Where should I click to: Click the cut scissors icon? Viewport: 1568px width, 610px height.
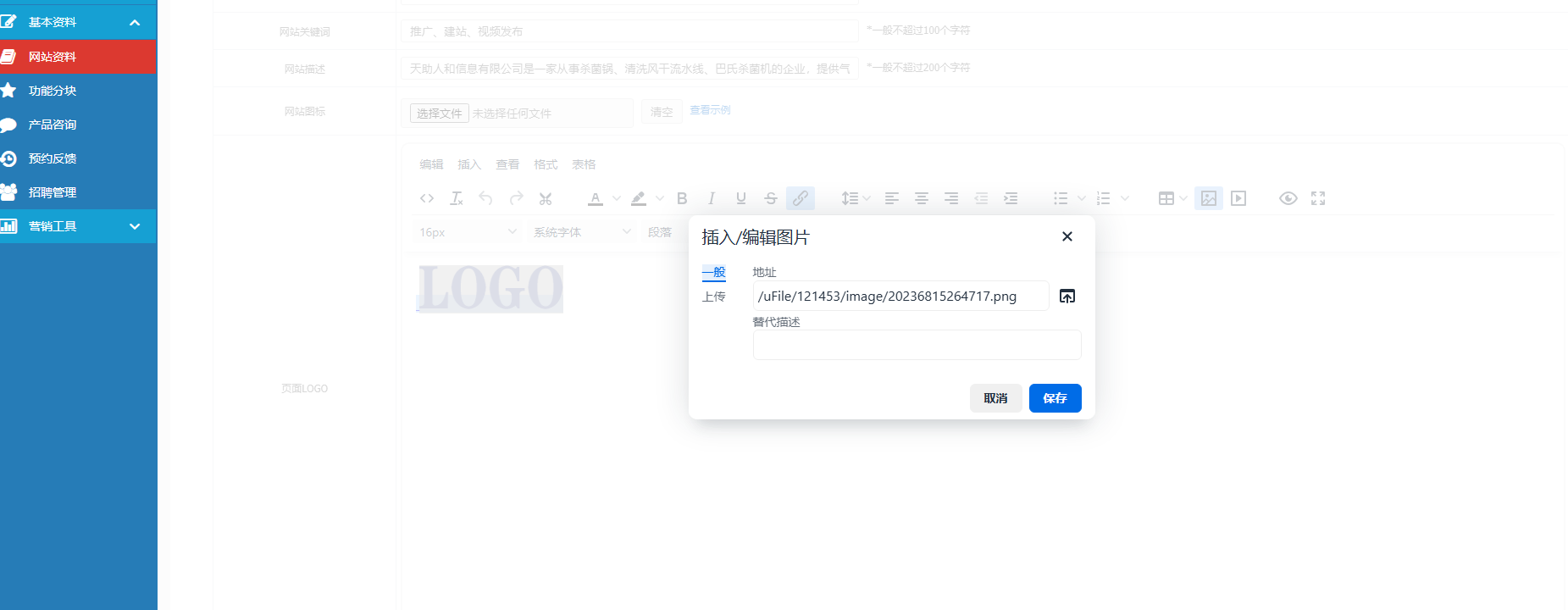pos(546,198)
